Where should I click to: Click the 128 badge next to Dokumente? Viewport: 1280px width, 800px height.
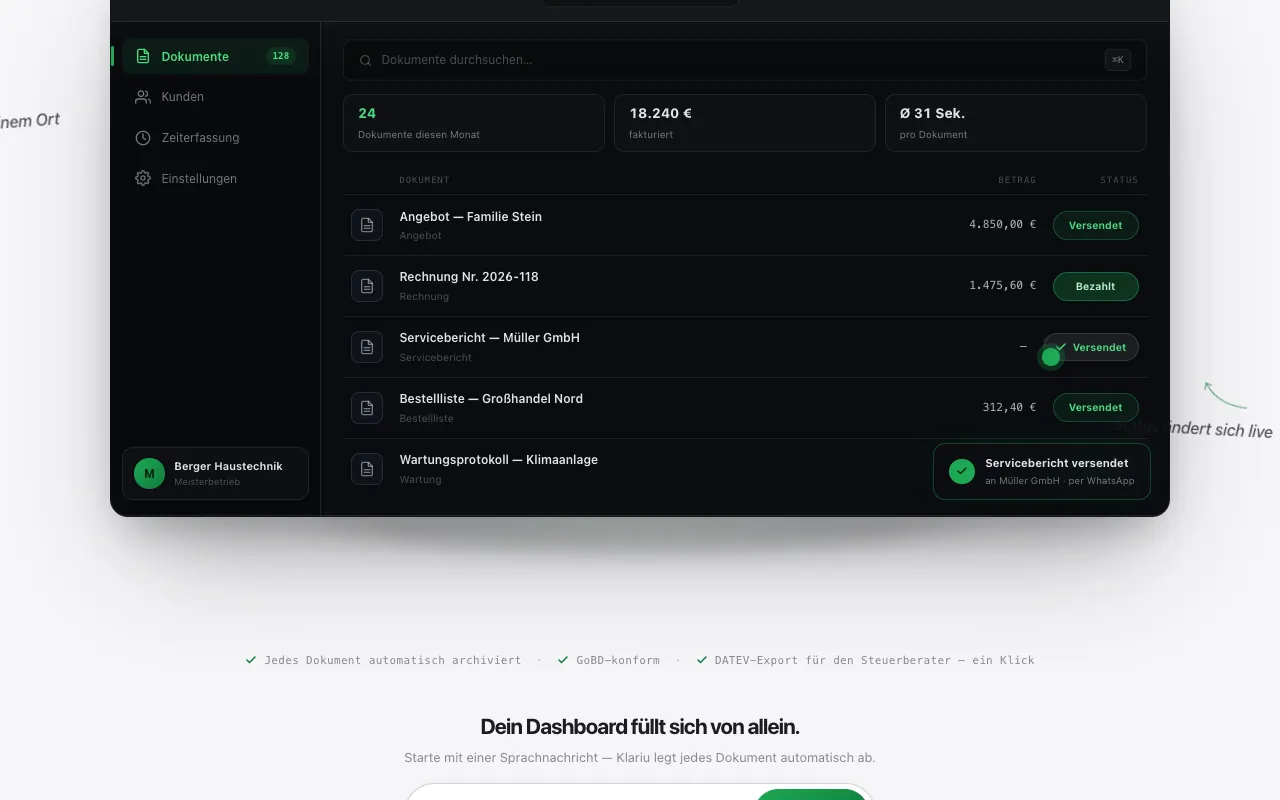click(281, 56)
